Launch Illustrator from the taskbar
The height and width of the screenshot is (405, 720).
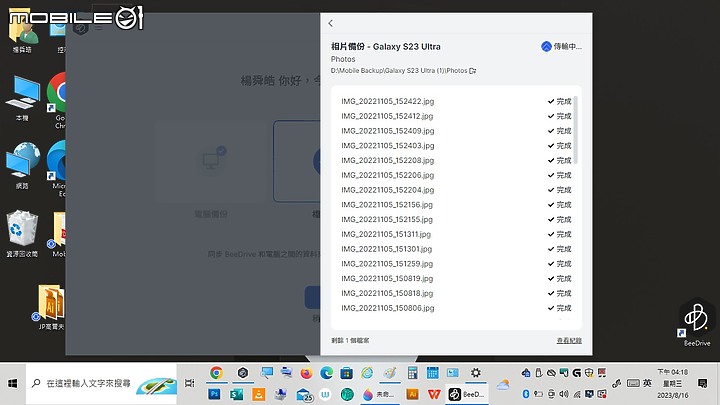click(x=412, y=394)
